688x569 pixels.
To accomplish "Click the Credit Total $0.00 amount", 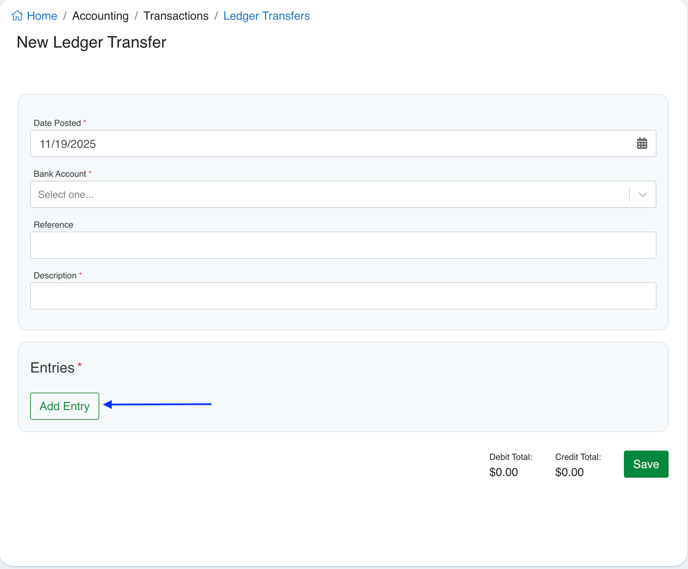I will (569, 472).
